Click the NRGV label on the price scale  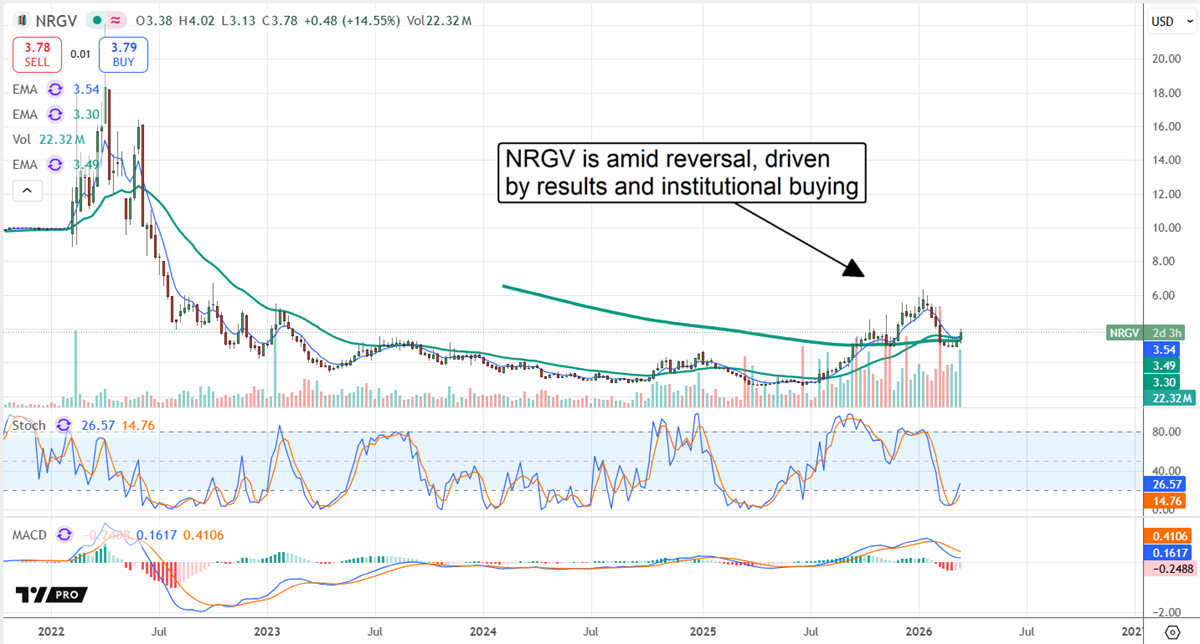click(x=1124, y=333)
